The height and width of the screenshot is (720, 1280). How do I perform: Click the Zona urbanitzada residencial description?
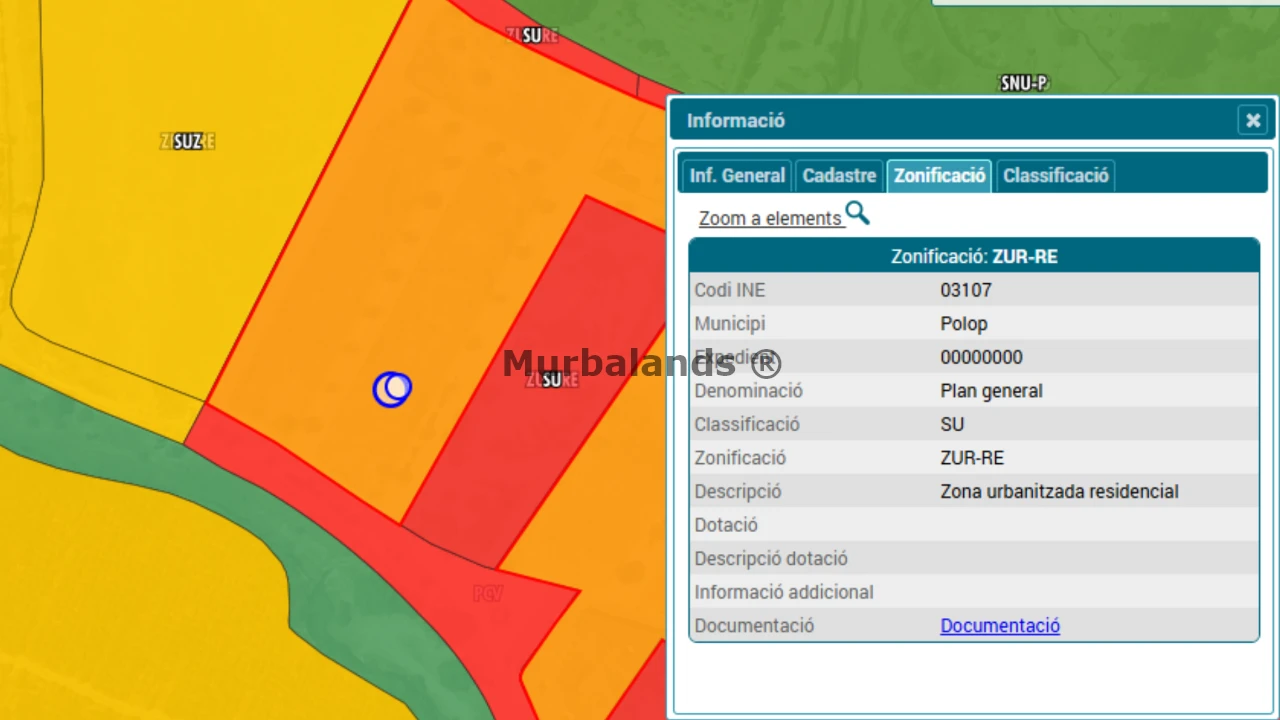[1059, 492]
